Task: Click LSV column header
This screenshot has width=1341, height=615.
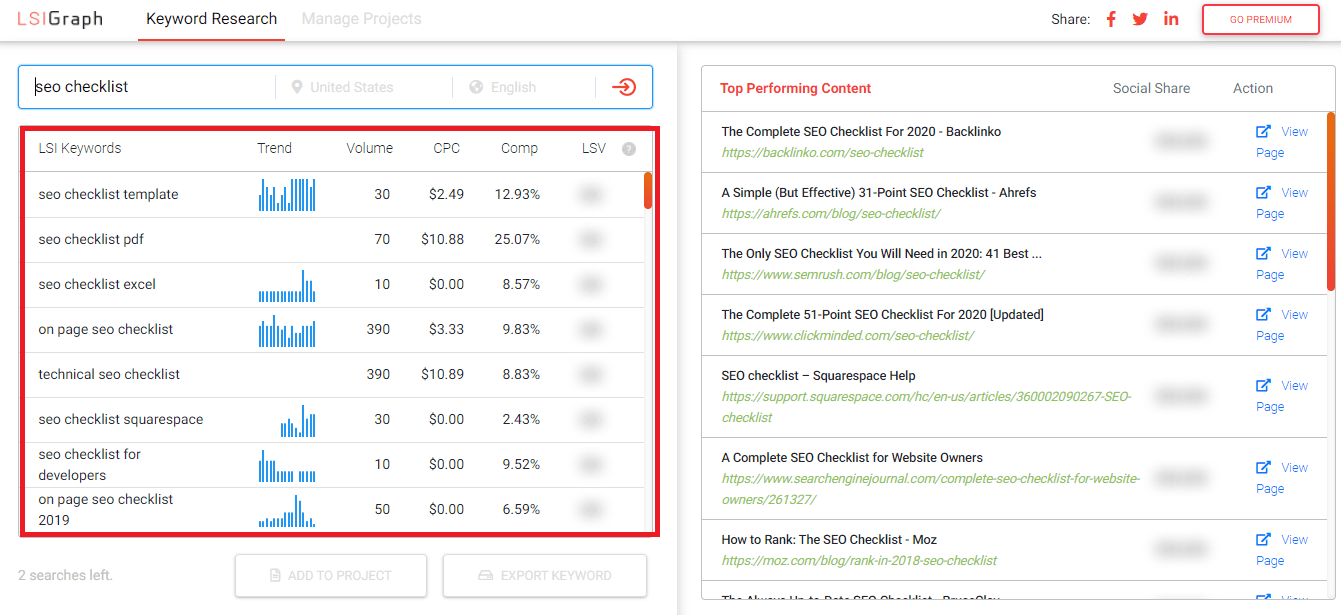Action: (x=594, y=148)
